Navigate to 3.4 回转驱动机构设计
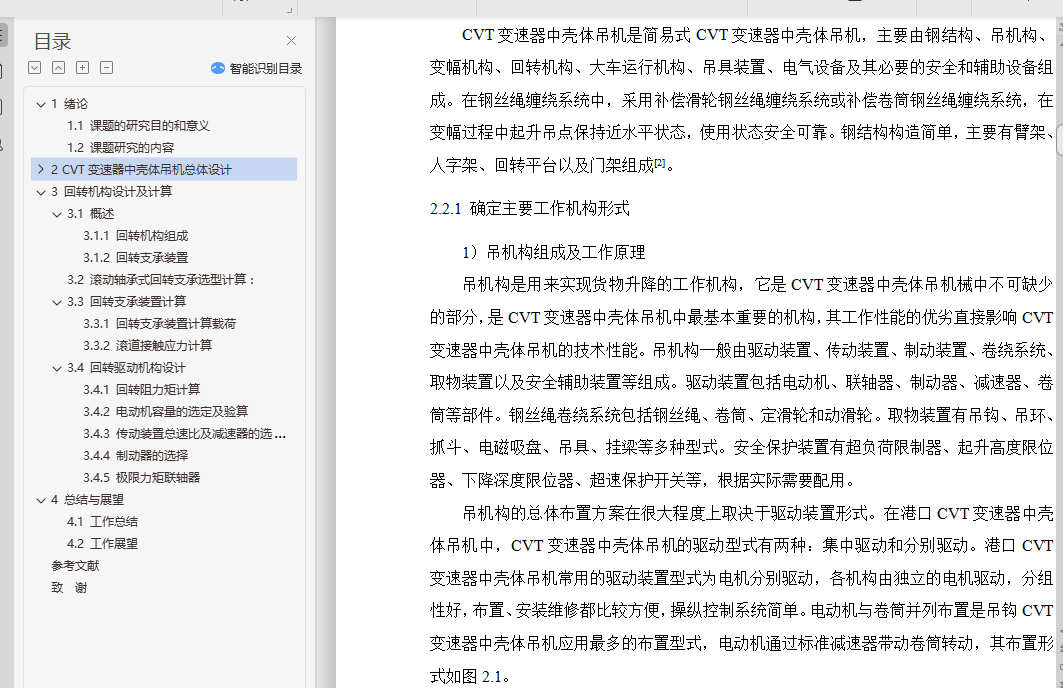 [126, 368]
